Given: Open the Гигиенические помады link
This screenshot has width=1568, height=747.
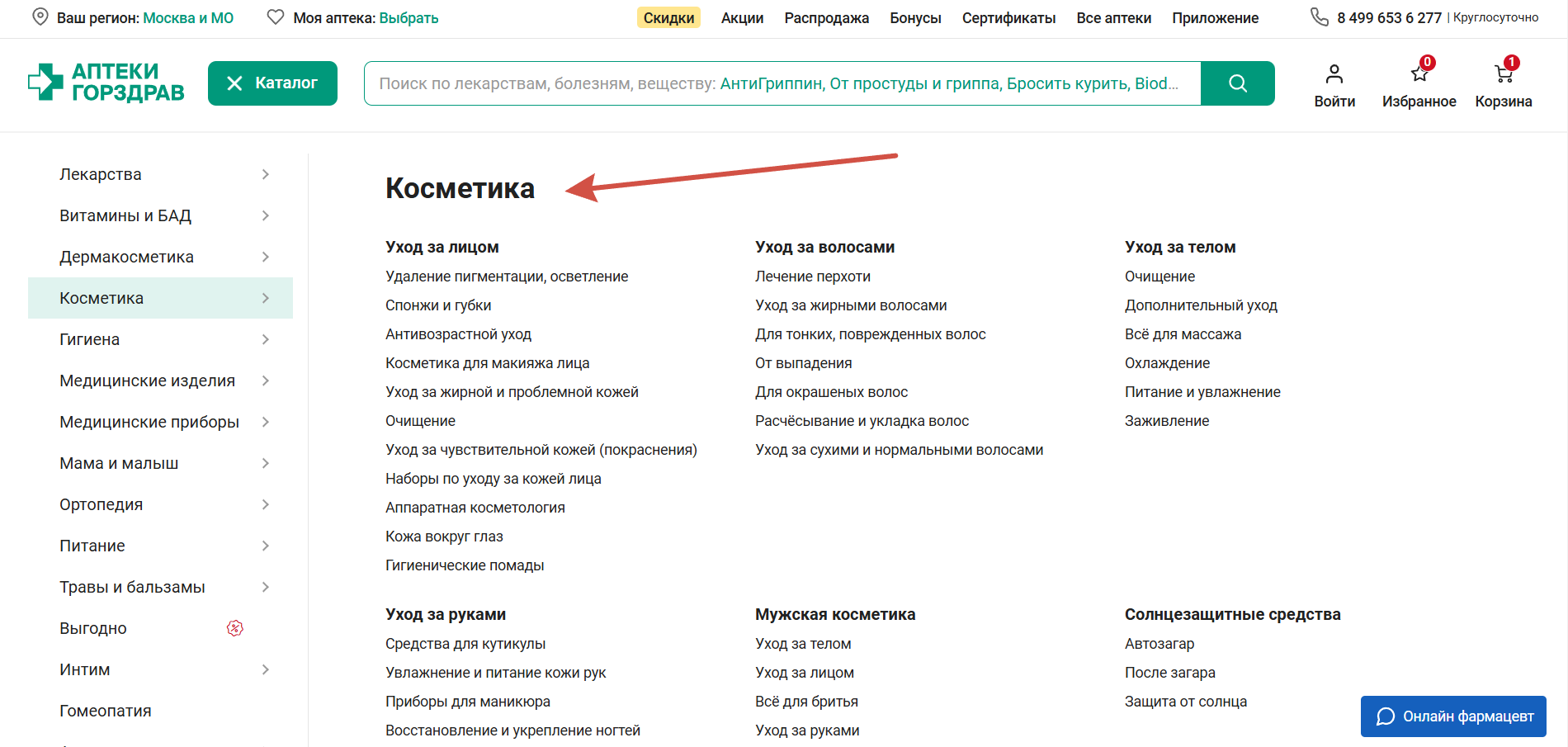Looking at the screenshot, I should [x=465, y=565].
